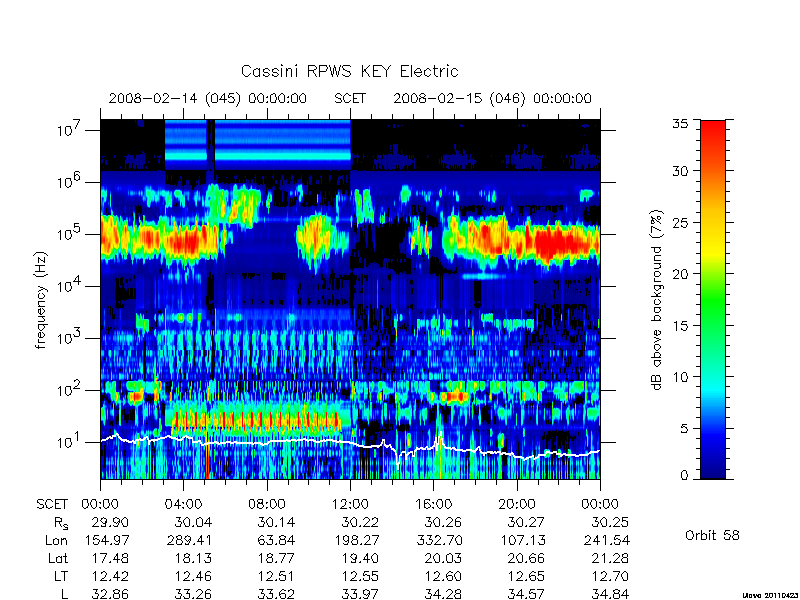Image resolution: width=800 pixels, height=600 pixels.
Task: Click the Lon value 63.84
Action: coord(277,540)
